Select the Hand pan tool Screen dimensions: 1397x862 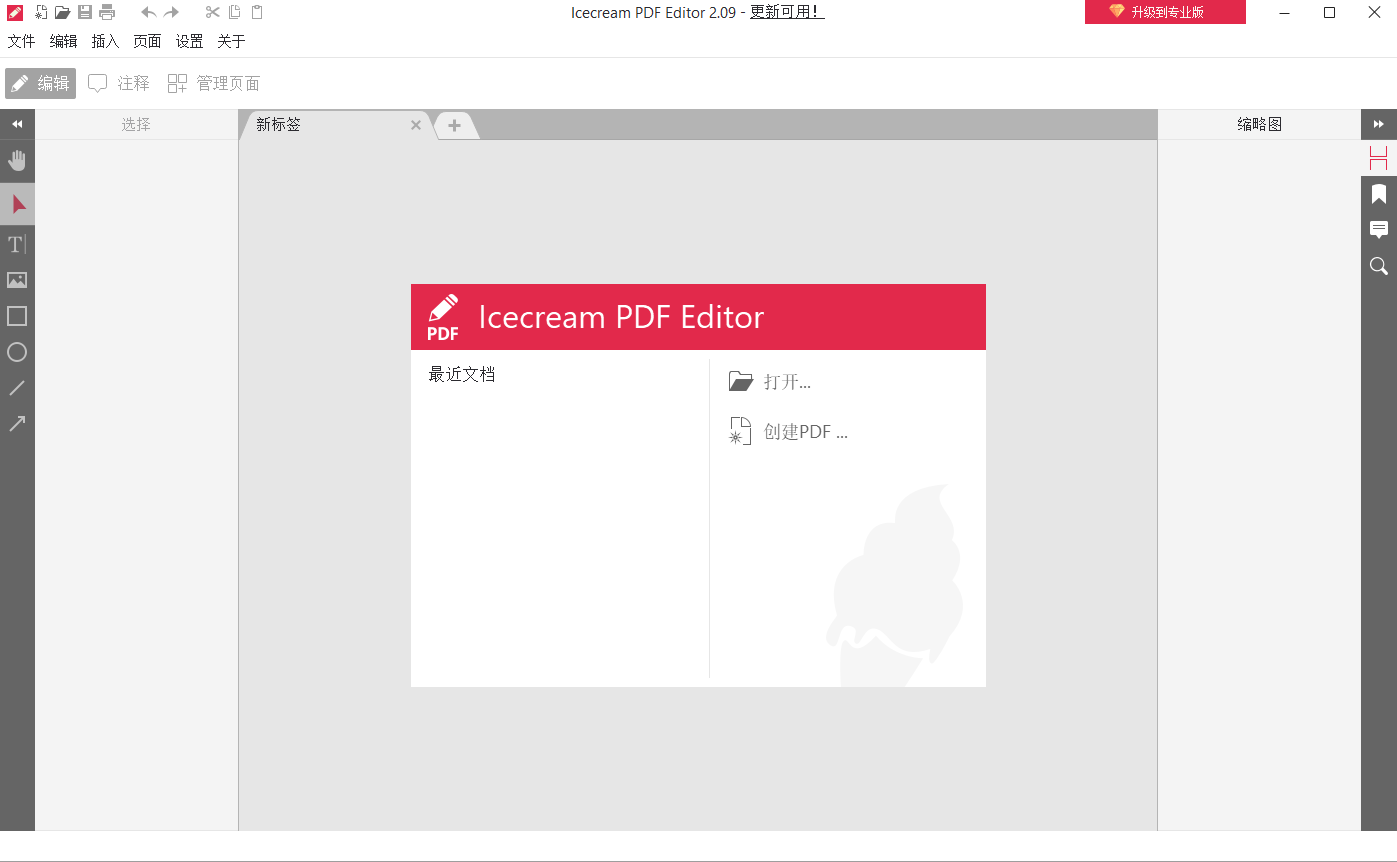(17, 161)
